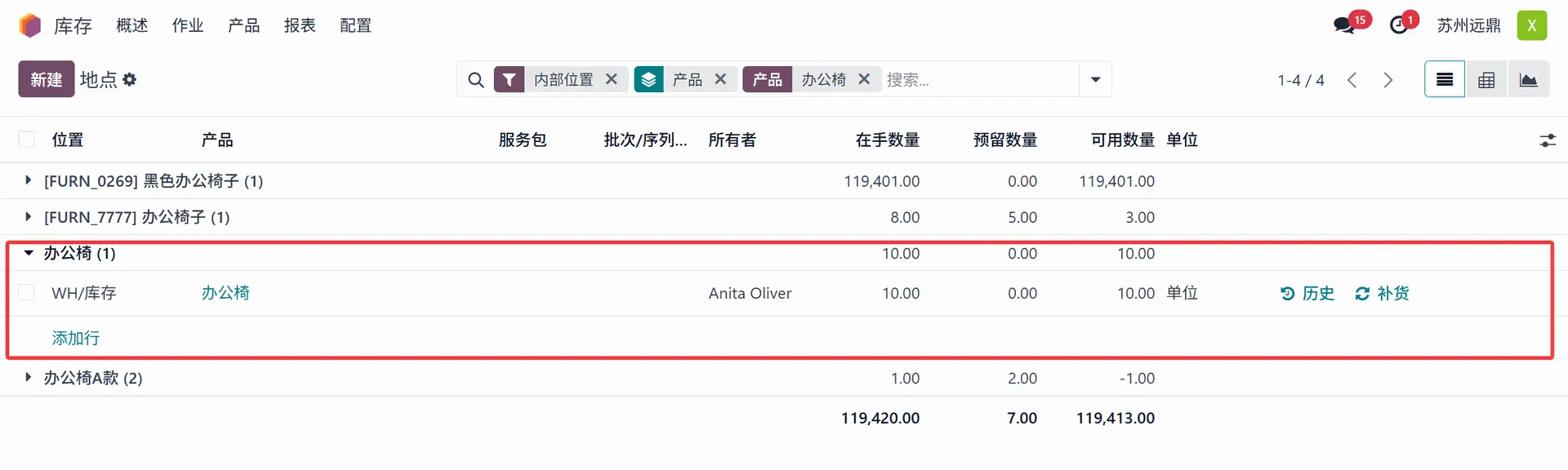The width and height of the screenshot is (1568, 470).
Task: Open the messages chat icon
Action: point(1344,25)
